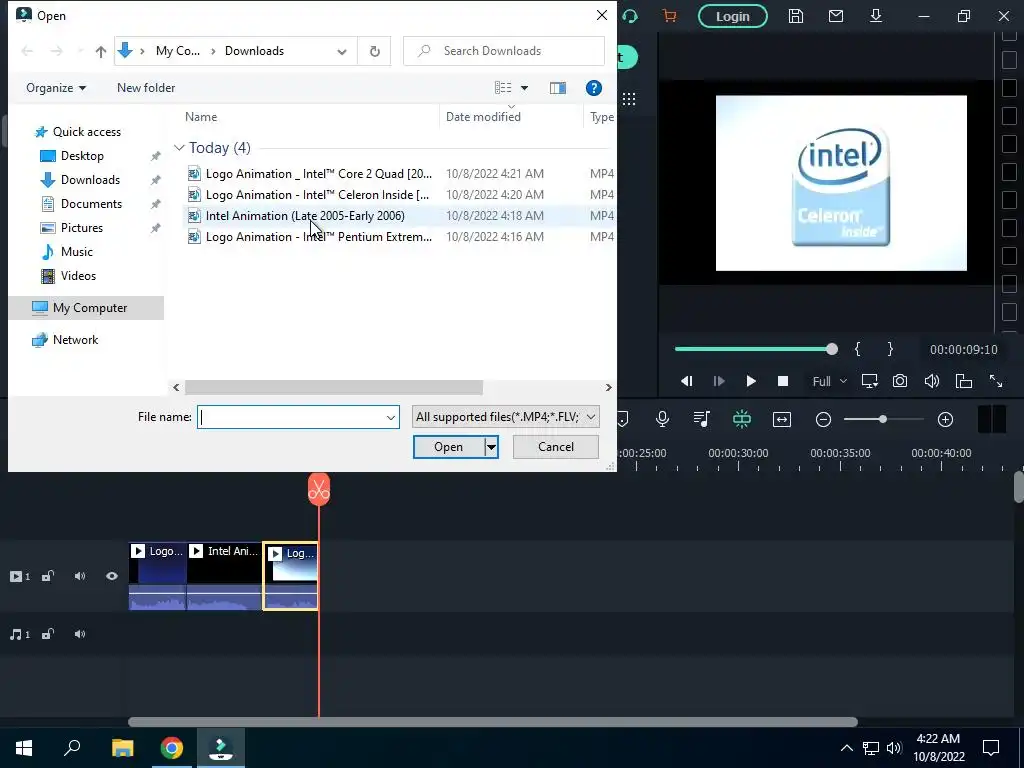Screen dimensions: 1024x768
Task: Click the preview volume speaker icon
Action: pos(932,381)
